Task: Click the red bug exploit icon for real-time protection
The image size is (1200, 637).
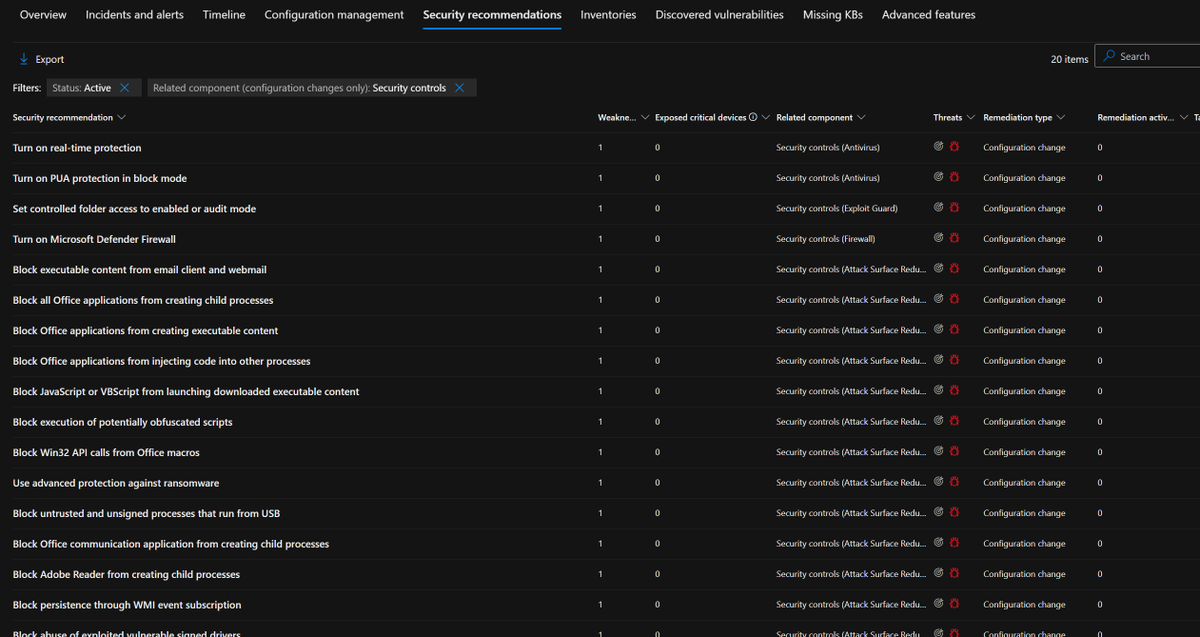Action: tap(954, 147)
